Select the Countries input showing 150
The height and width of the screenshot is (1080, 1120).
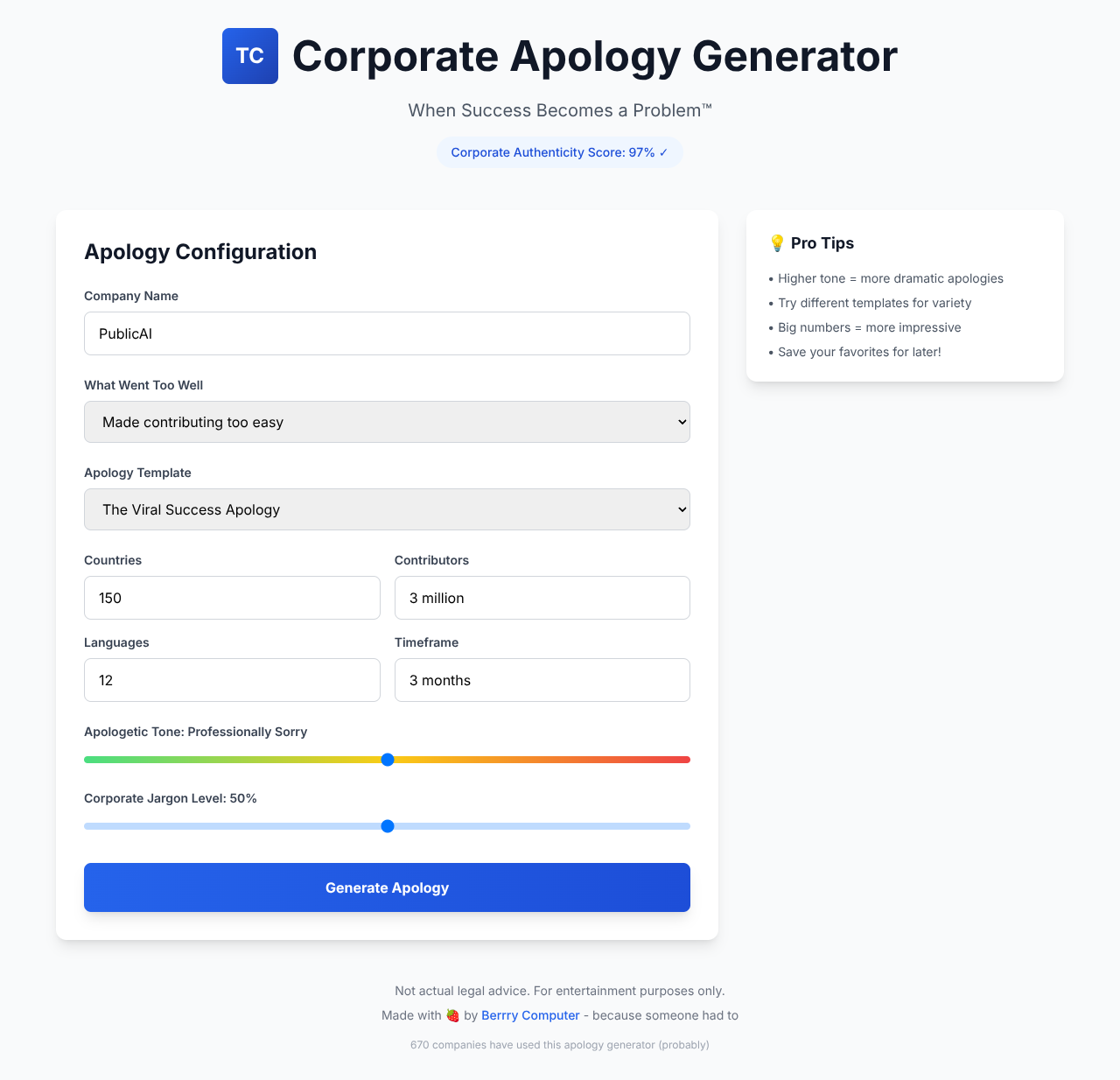232,598
